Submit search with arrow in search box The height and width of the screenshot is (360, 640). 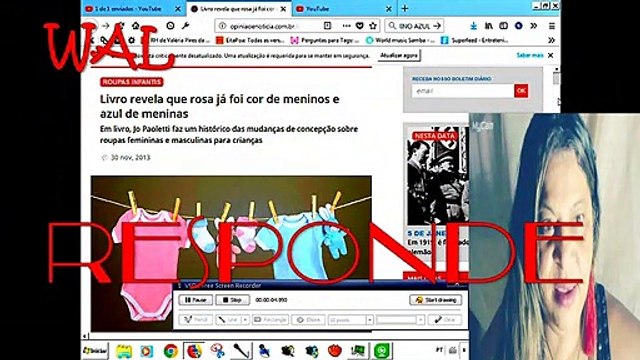tap(437, 26)
